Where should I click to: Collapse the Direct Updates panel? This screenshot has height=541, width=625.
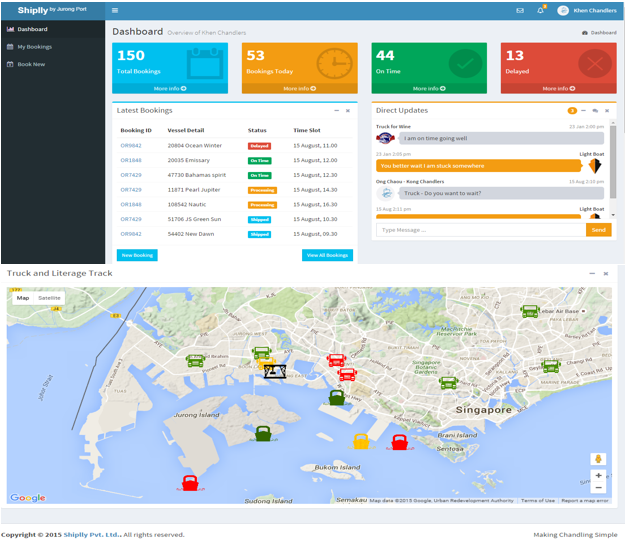tap(584, 111)
